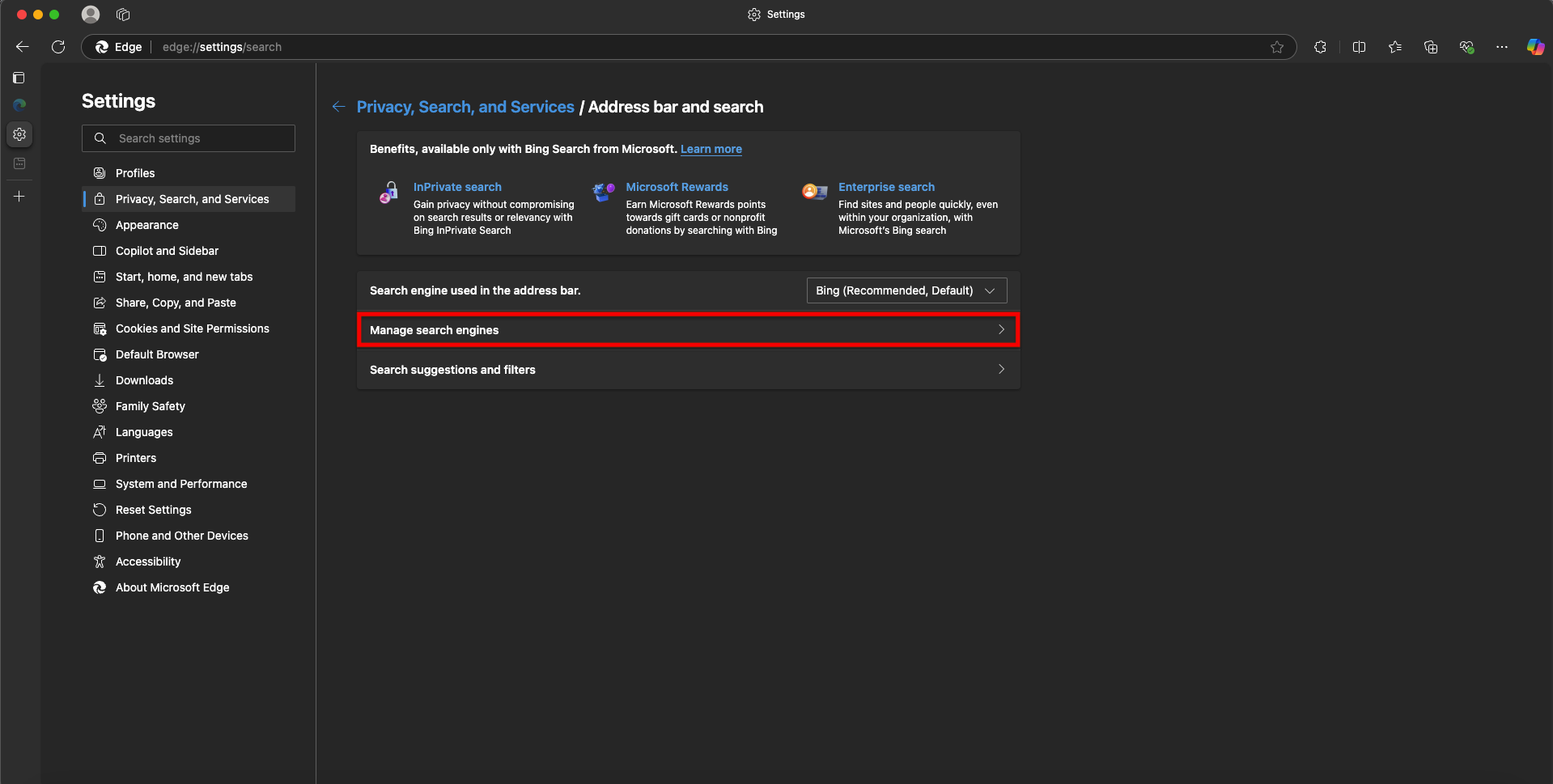Open the search engine dropdown showing Bing

[906, 290]
